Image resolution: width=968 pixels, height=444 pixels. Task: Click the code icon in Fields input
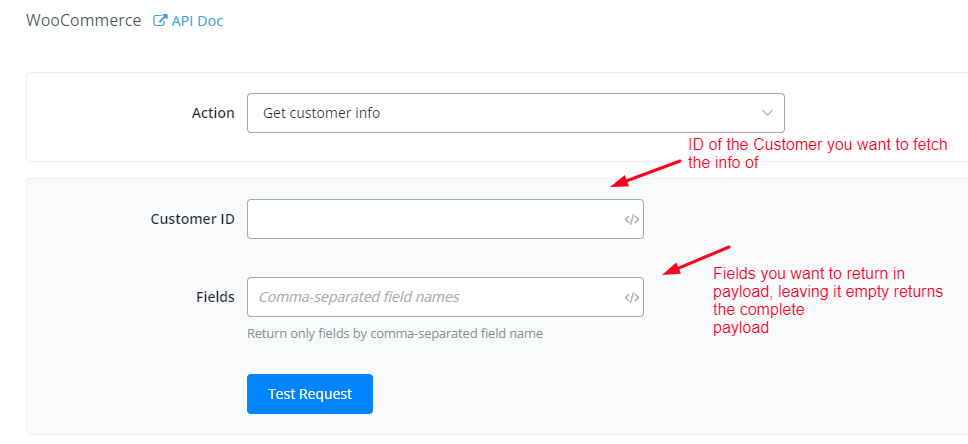pyautogui.click(x=631, y=297)
